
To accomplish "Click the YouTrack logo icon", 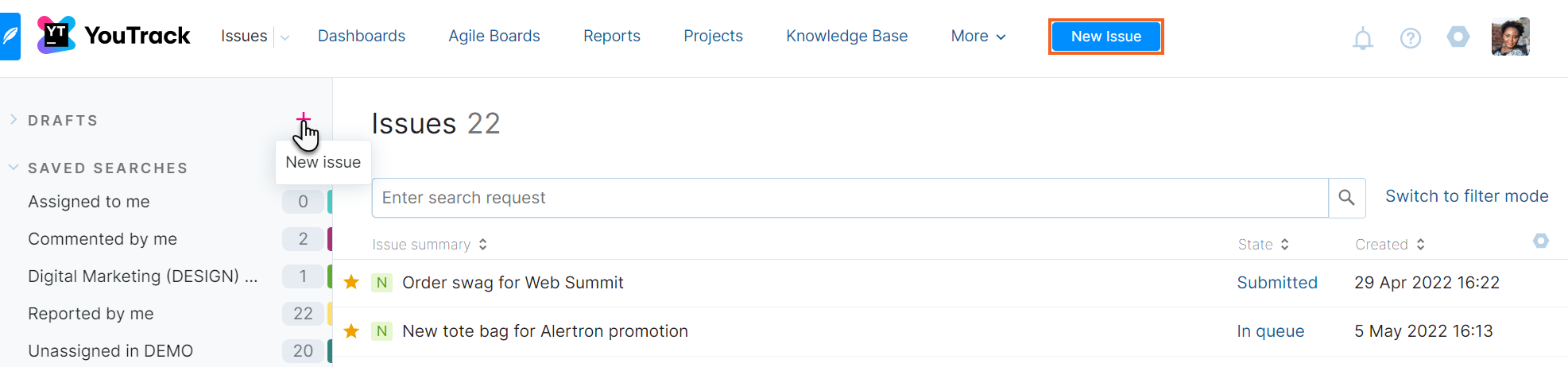I will 56,35.
